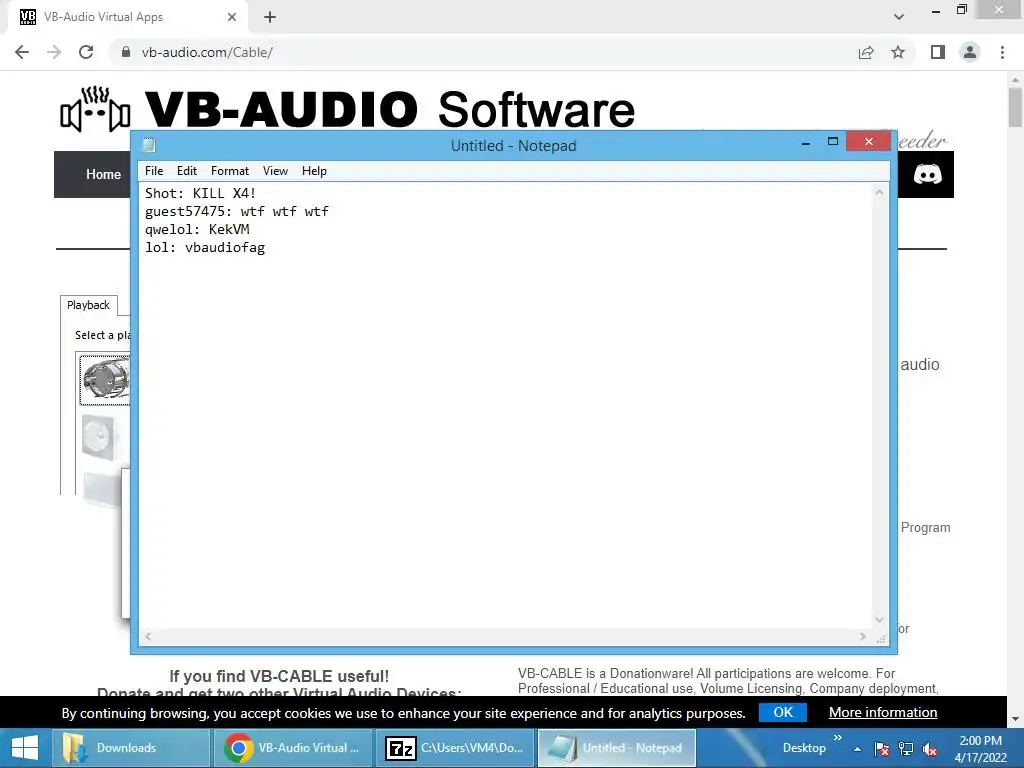The width and height of the screenshot is (1024, 768).
Task: Open the Discord icon link
Action: click(927, 174)
